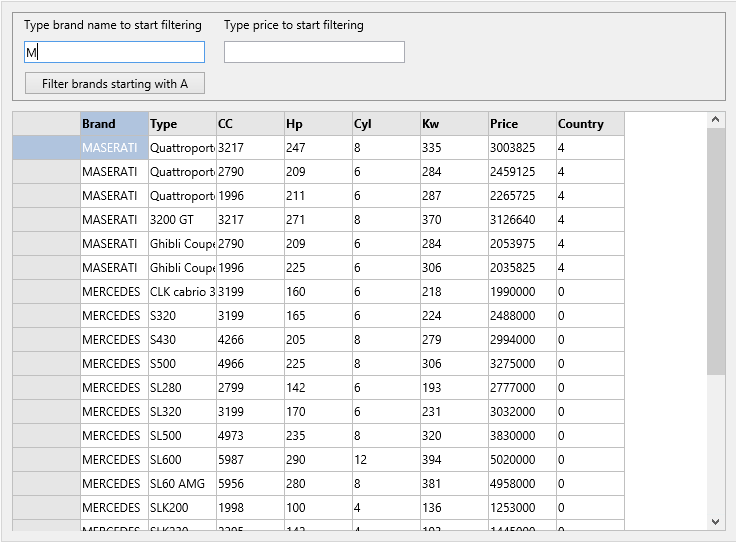Select the S430 type cell
736x542 pixels.
183,340
